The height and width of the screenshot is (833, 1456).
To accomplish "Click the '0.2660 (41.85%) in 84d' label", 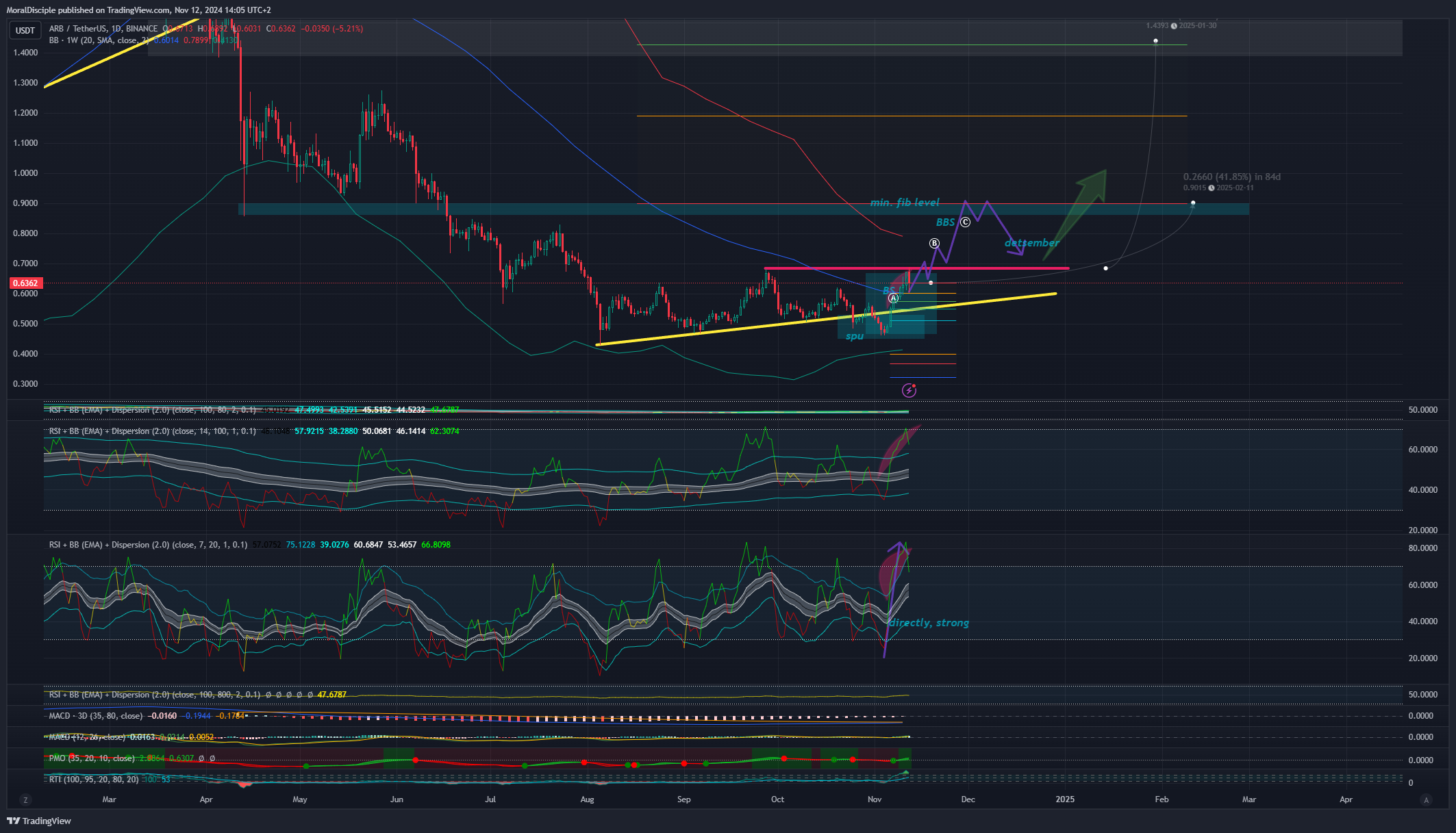I will click(x=1231, y=177).
